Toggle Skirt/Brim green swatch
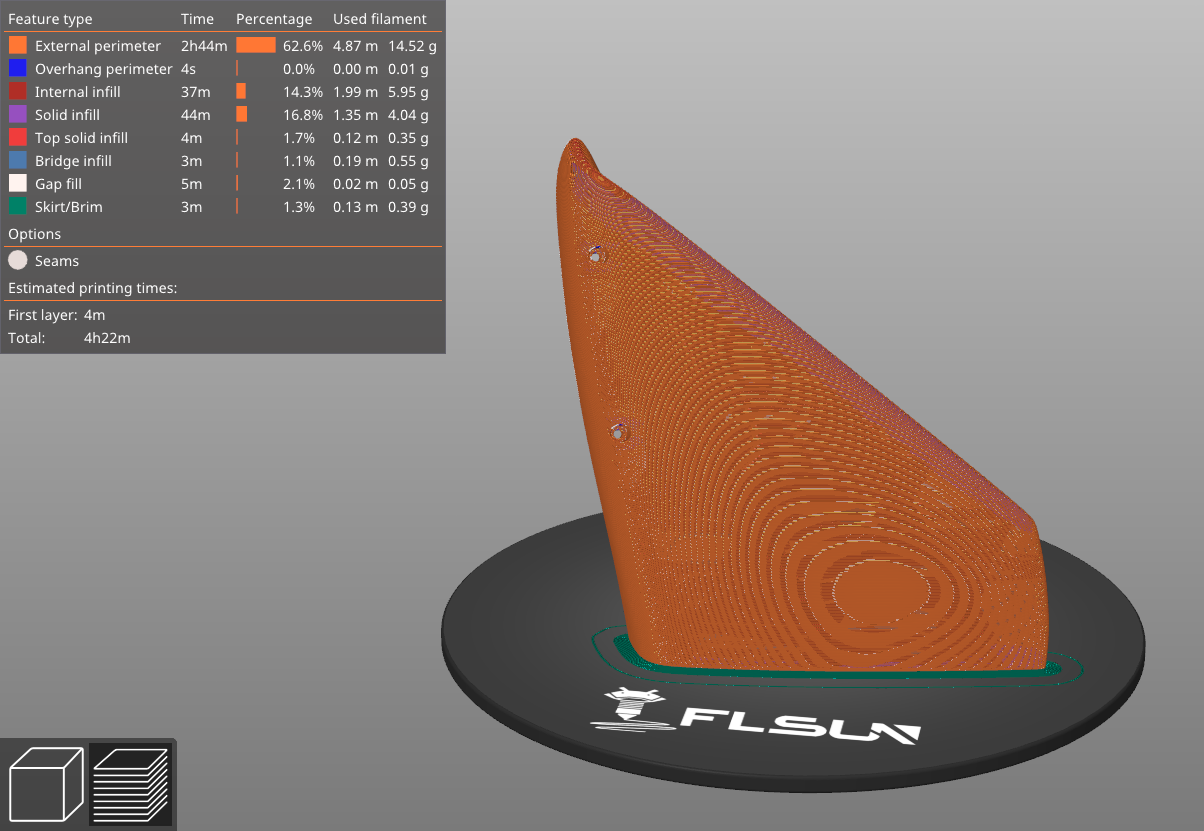1204x831 pixels. tap(18, 207)
